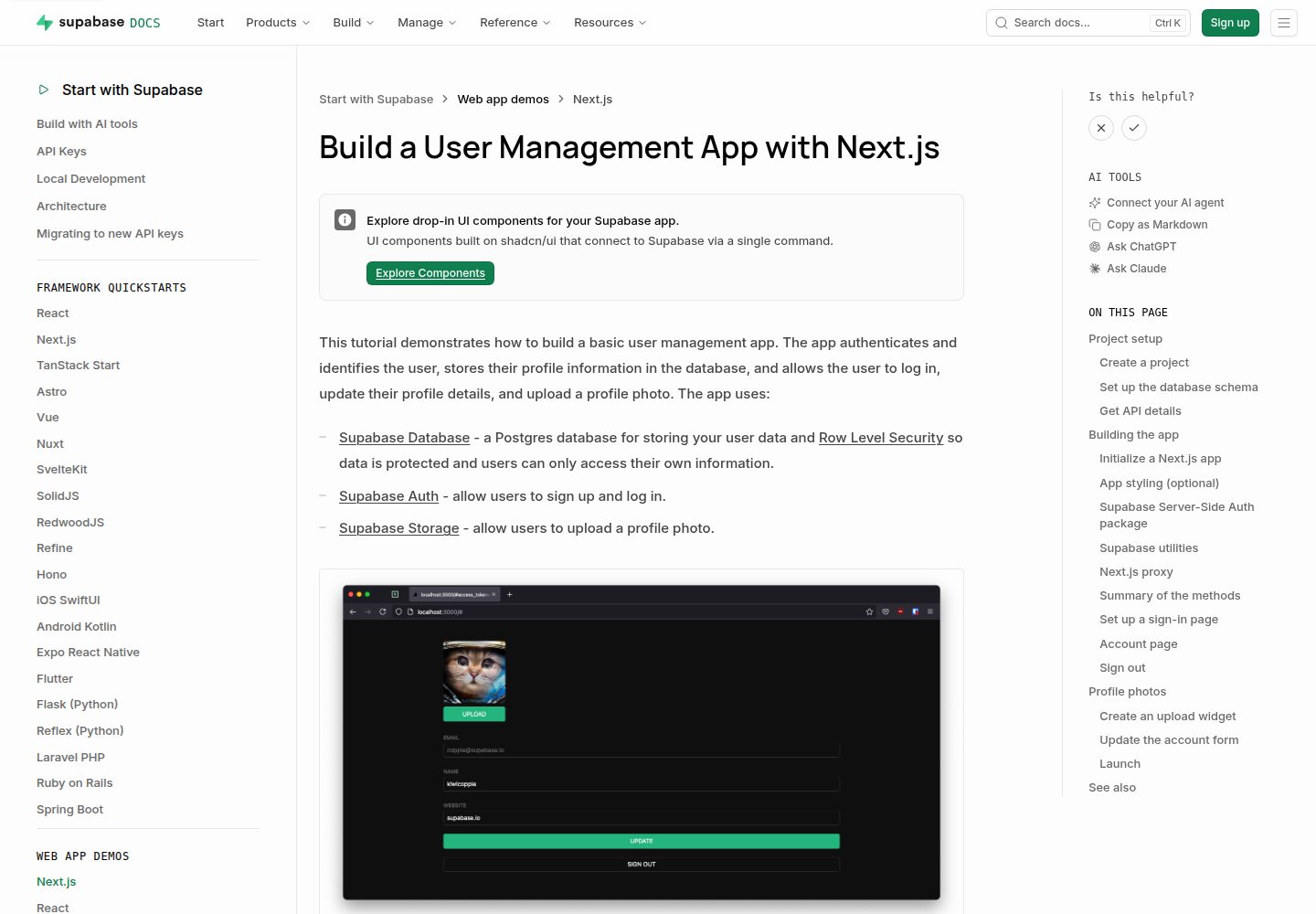The width and height of the screenshot is (1316, 914).
Task: Click the checkmark helpful feedback button
Action: [x=1134, y=128]
